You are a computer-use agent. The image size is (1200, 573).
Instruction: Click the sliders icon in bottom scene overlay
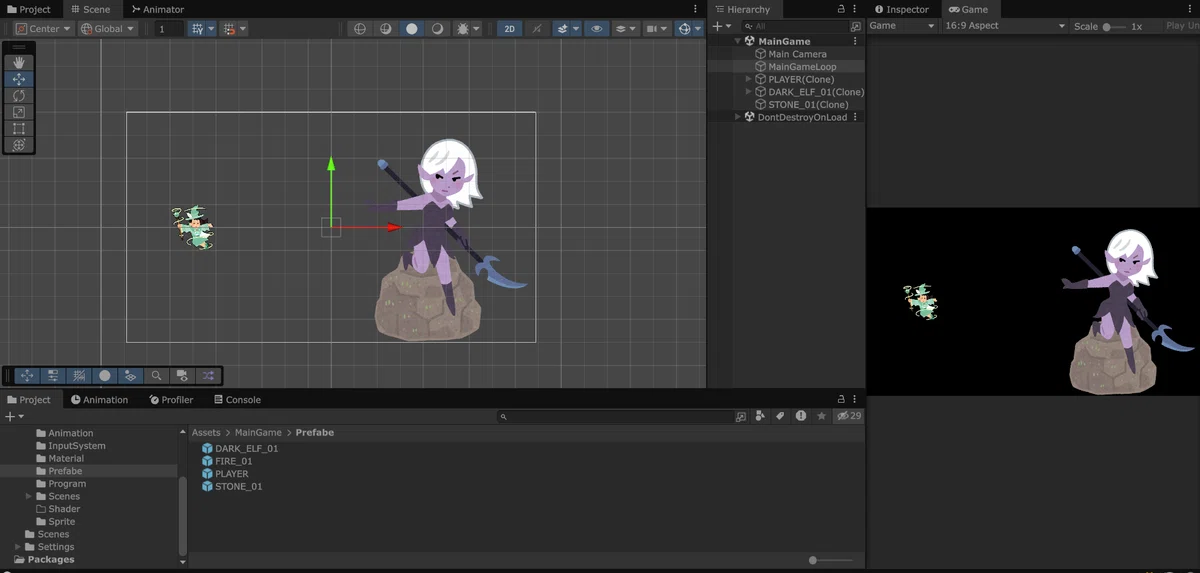[x=53, y=376]
